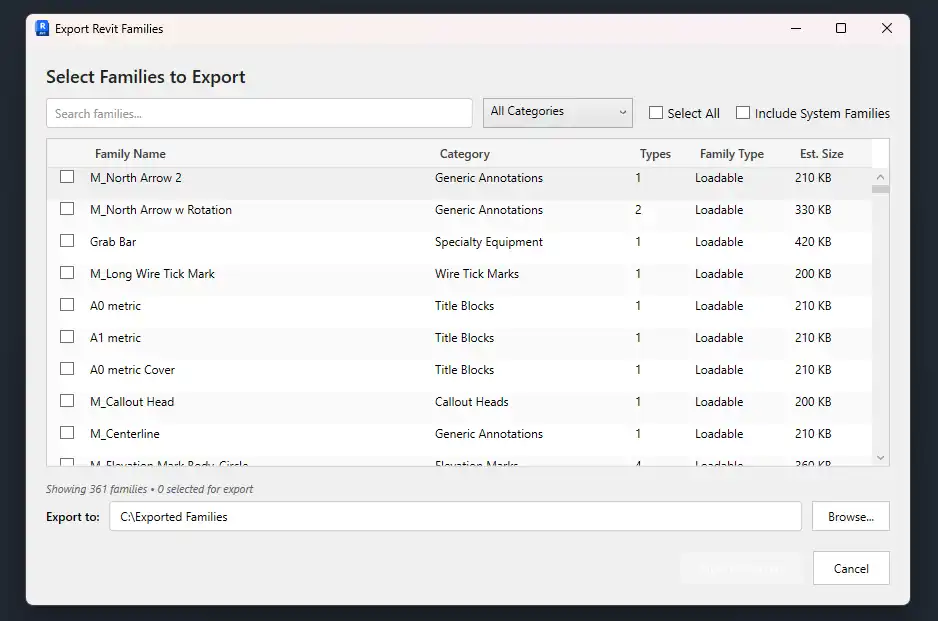Toggle Include System Families checkbox

[x=743, y=113]
